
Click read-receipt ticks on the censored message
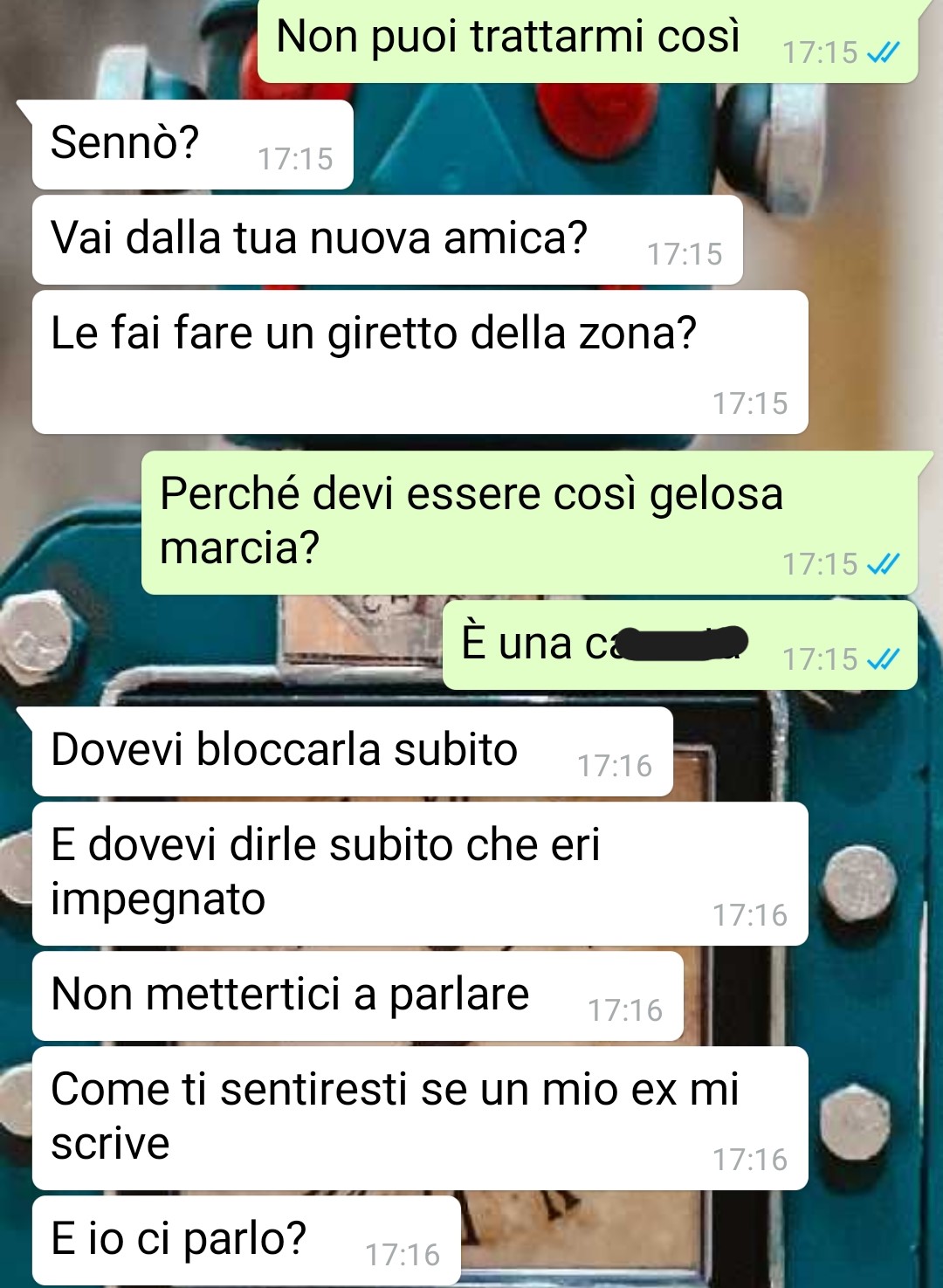tap(883, 659)
